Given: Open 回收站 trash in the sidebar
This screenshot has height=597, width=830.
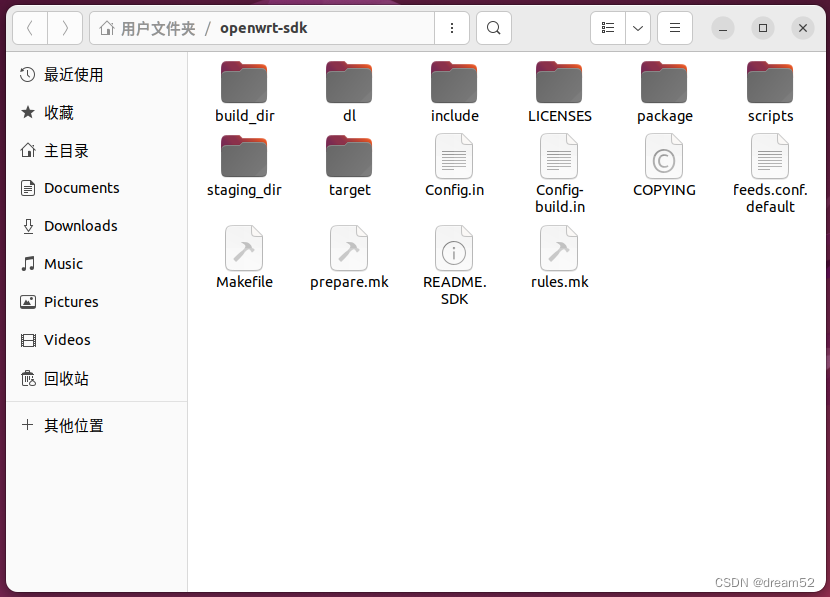Looking at the screenshot, I should click(x=97, y=378).
